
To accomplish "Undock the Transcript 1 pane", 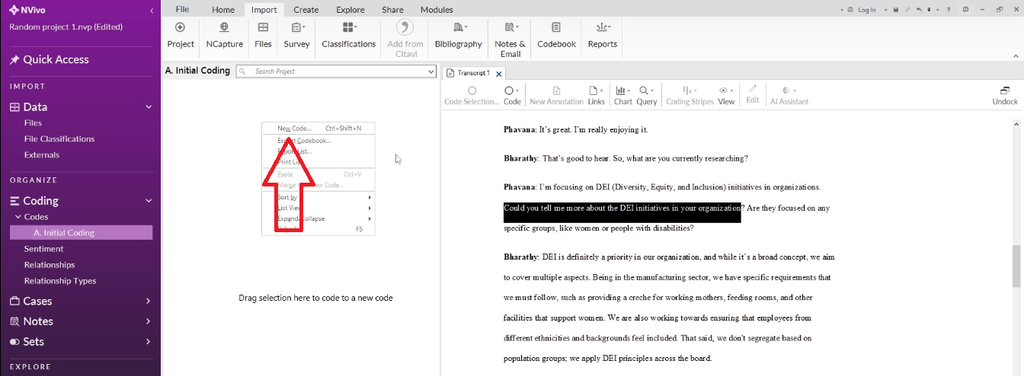I will pos(1004,95).
